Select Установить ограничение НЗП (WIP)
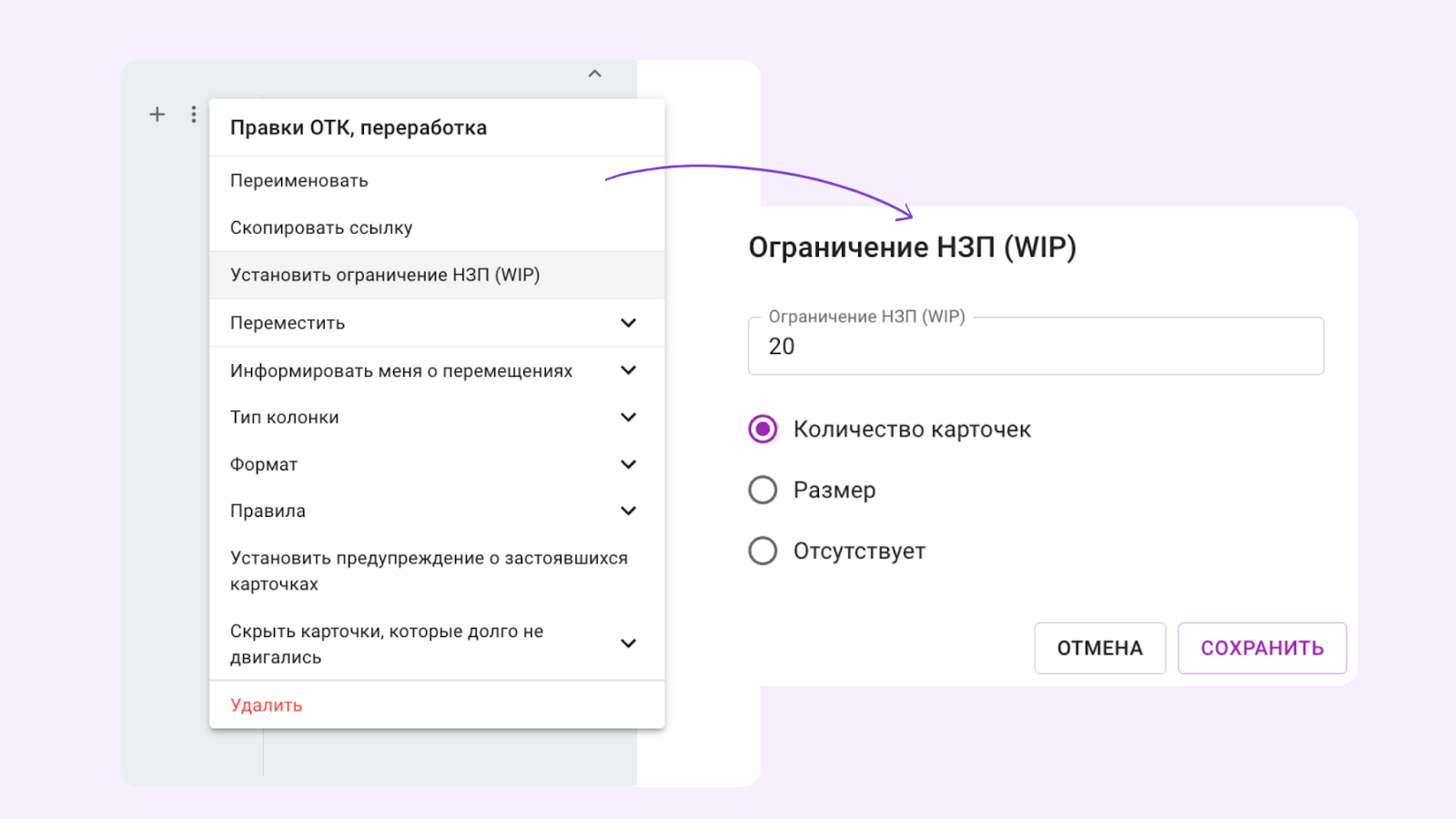1456x819 pixels. point(385,274)
